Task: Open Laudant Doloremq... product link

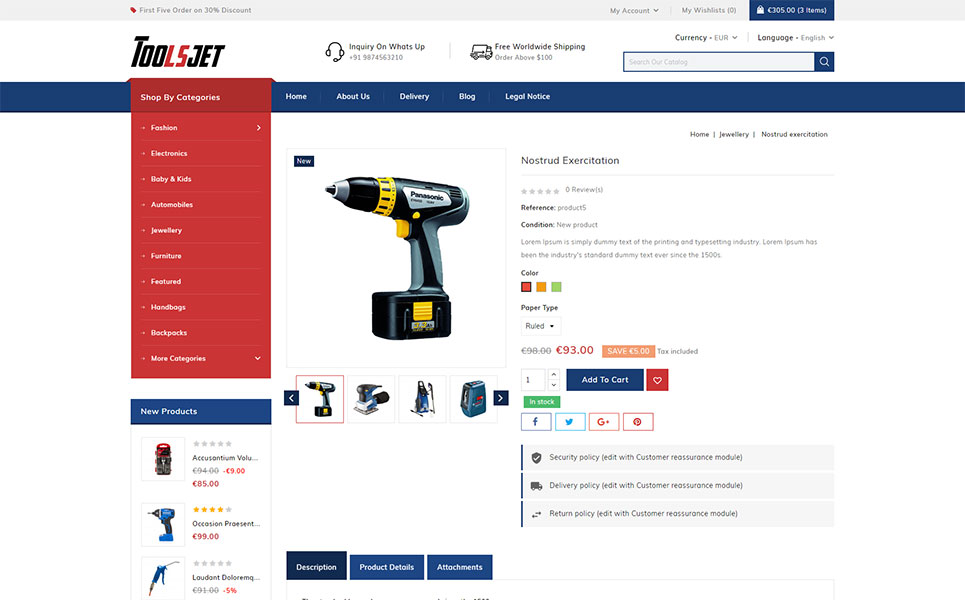Action: pyautogui.click(x=226, y=578)
